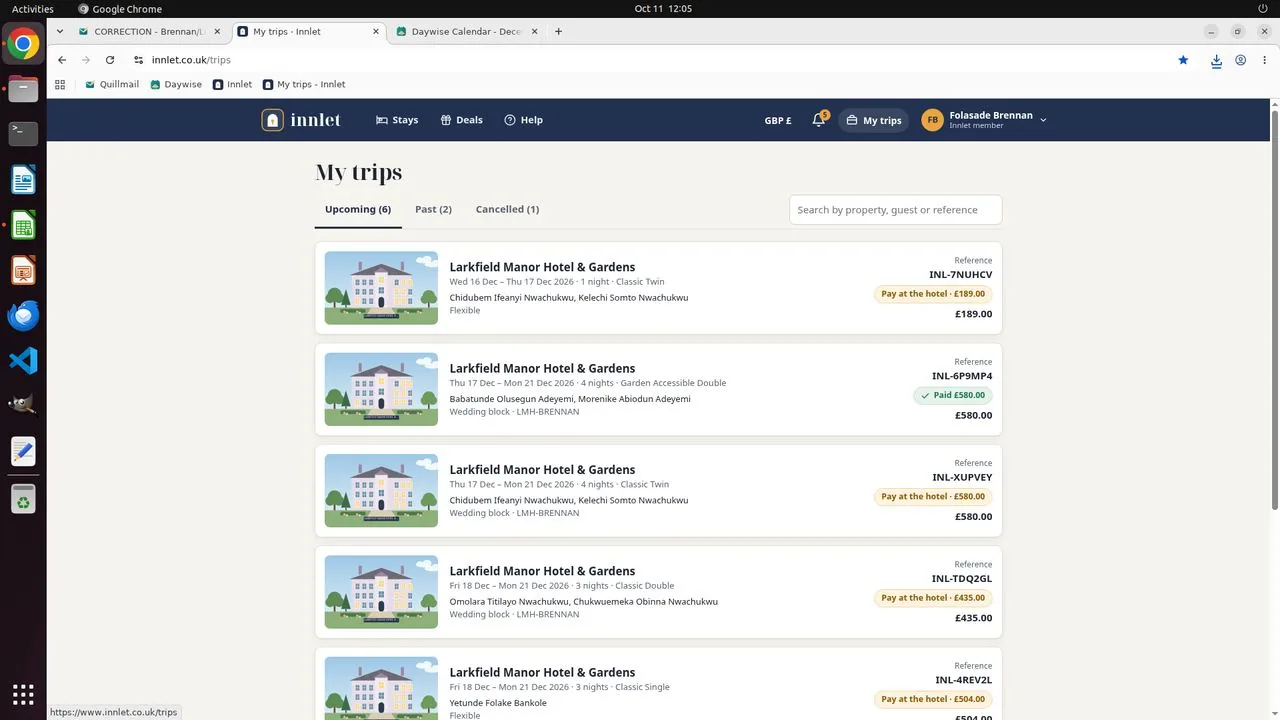Change currency via GBP £ selector
Screen dimensions: 1280x720
(778, 120)
